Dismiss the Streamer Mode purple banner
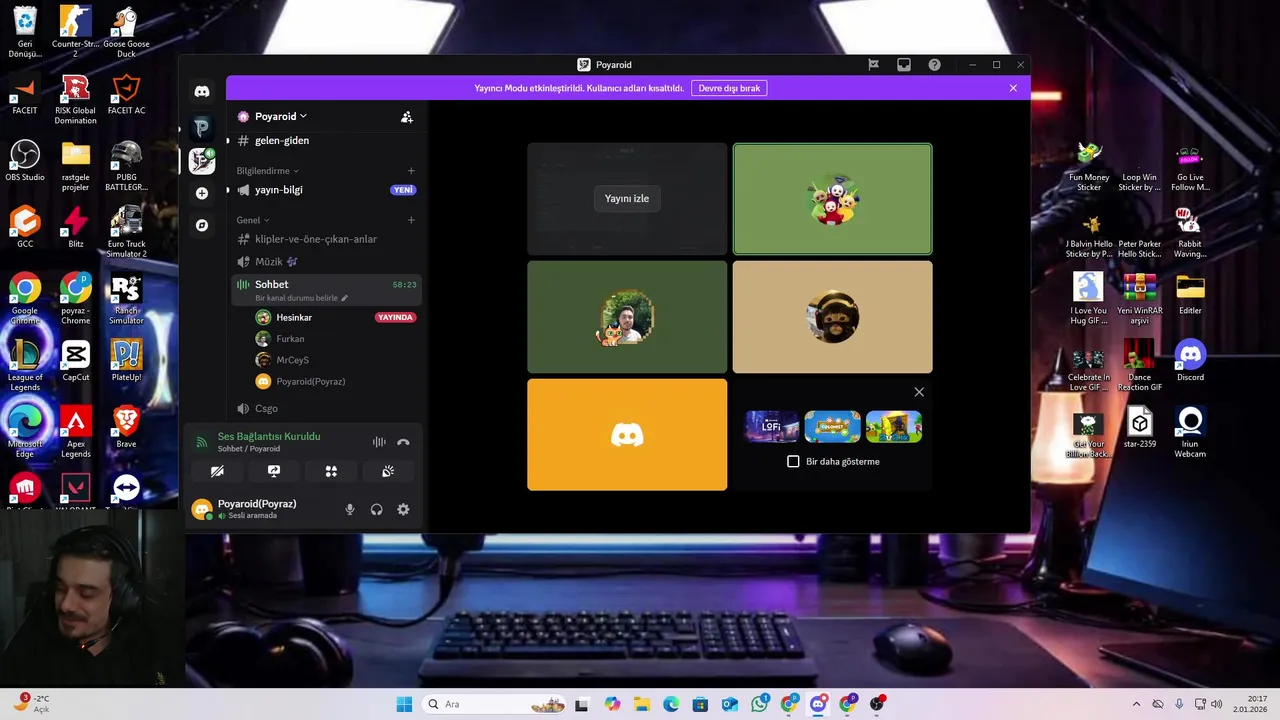The height and width of the screenshot is (720, 1280). 1013,88
